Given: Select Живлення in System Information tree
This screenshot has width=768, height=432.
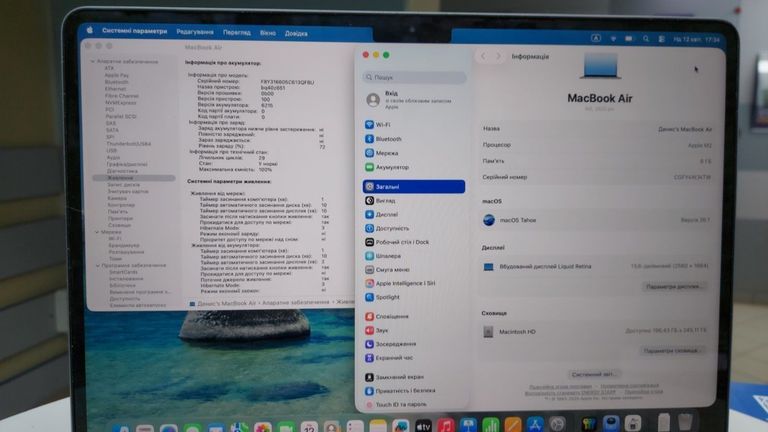Looking at the screenshot, I should [x=134, y=178].
